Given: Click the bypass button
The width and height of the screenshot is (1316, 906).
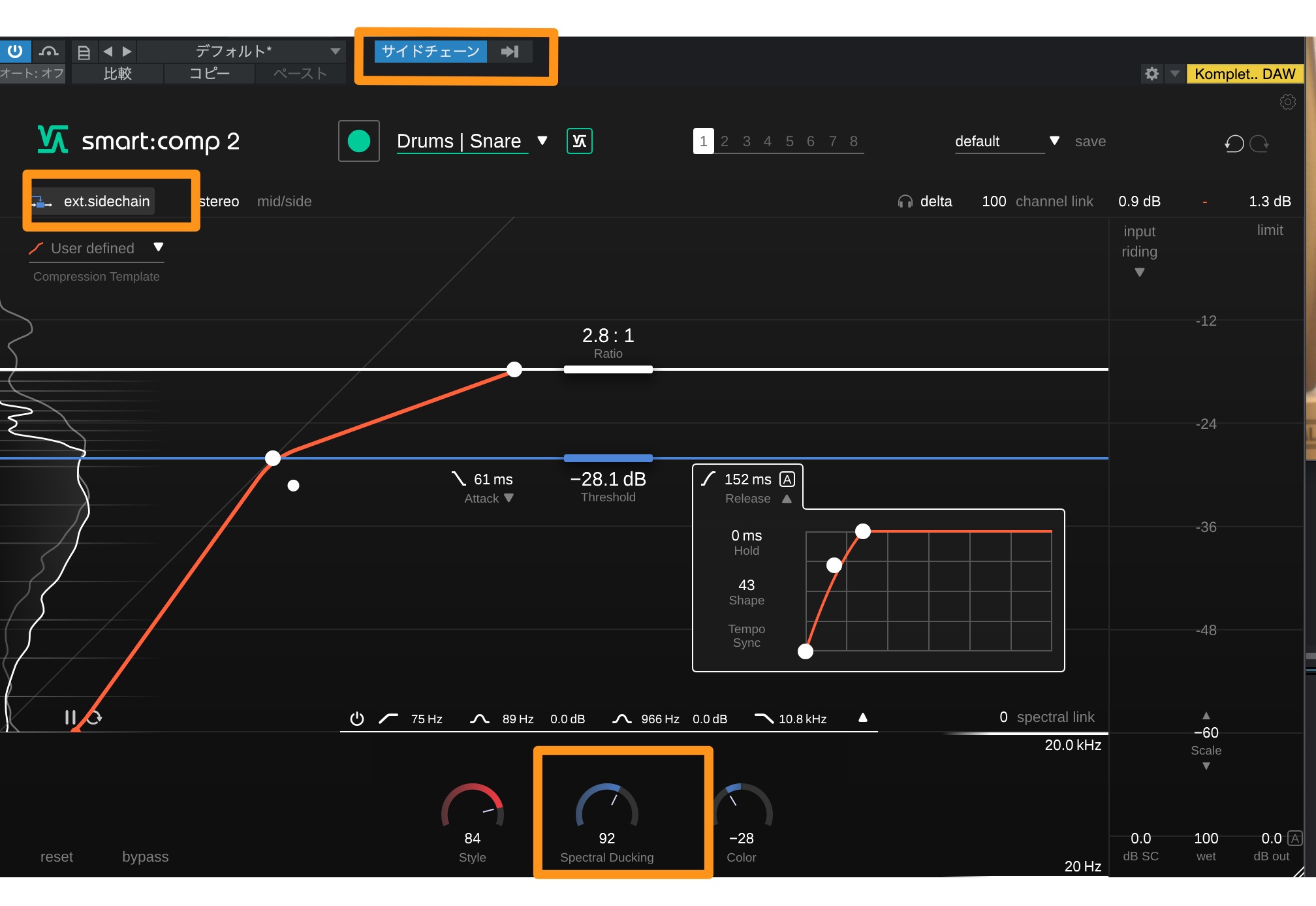Looking at the screenshot, I should [x=145, y=856].
